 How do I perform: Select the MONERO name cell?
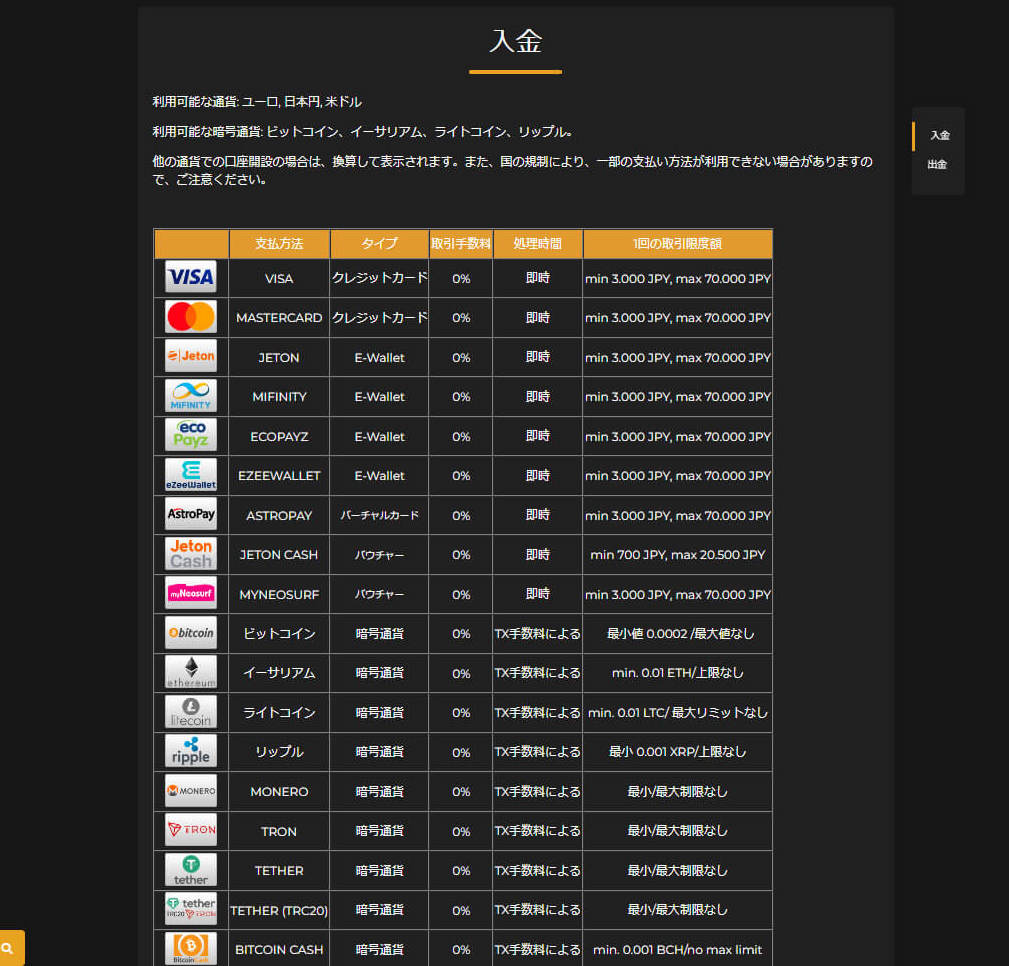(279, 792)
